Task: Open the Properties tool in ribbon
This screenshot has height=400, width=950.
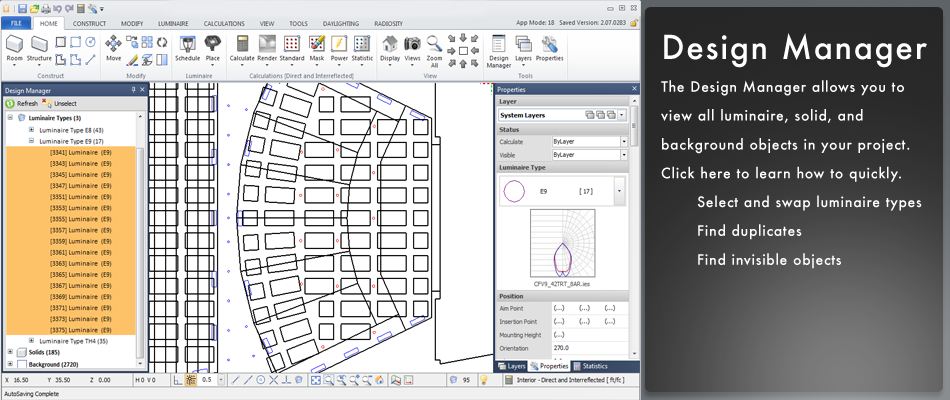Action: coord(550,48)
